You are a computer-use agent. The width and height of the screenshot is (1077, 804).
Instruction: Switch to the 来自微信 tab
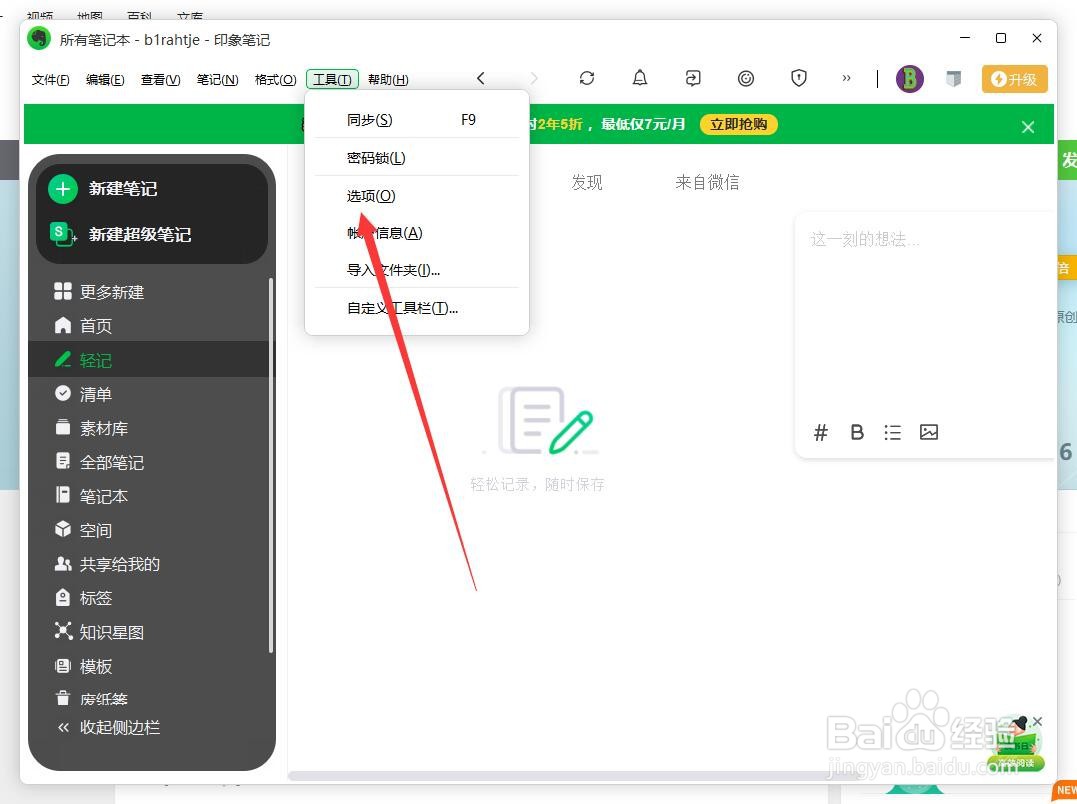click(x=707, y=182)
